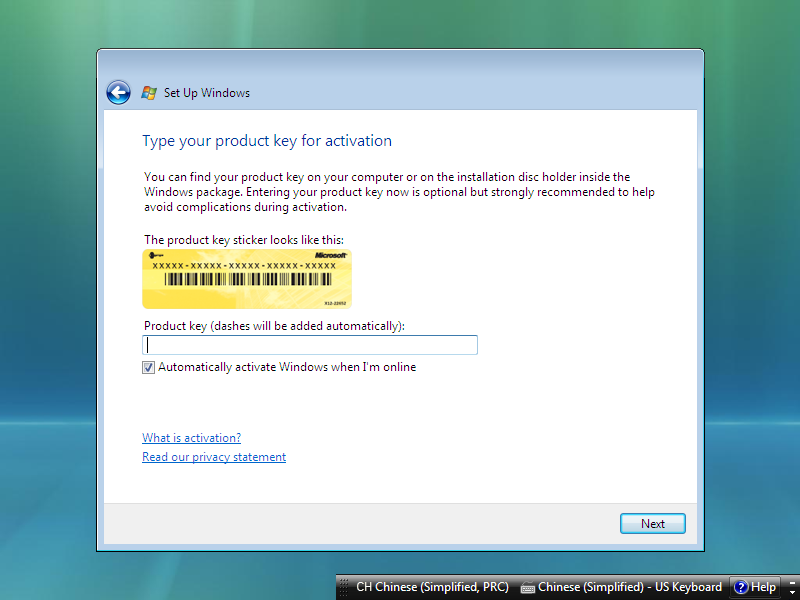Click the Set Up Windows title text

click(x=207, y=93)
